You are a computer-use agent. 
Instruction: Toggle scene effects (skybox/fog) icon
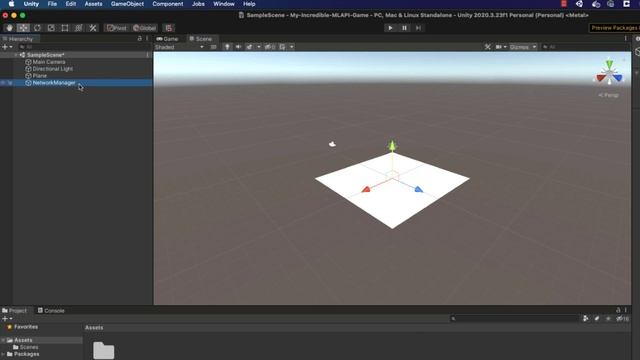click(x=249, y=47)
